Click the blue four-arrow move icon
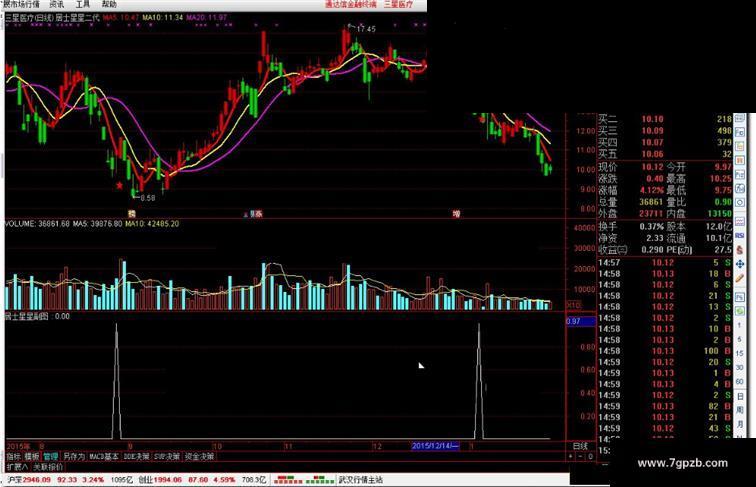The height and width of the screenshot is (487, 756). point(740,264)
